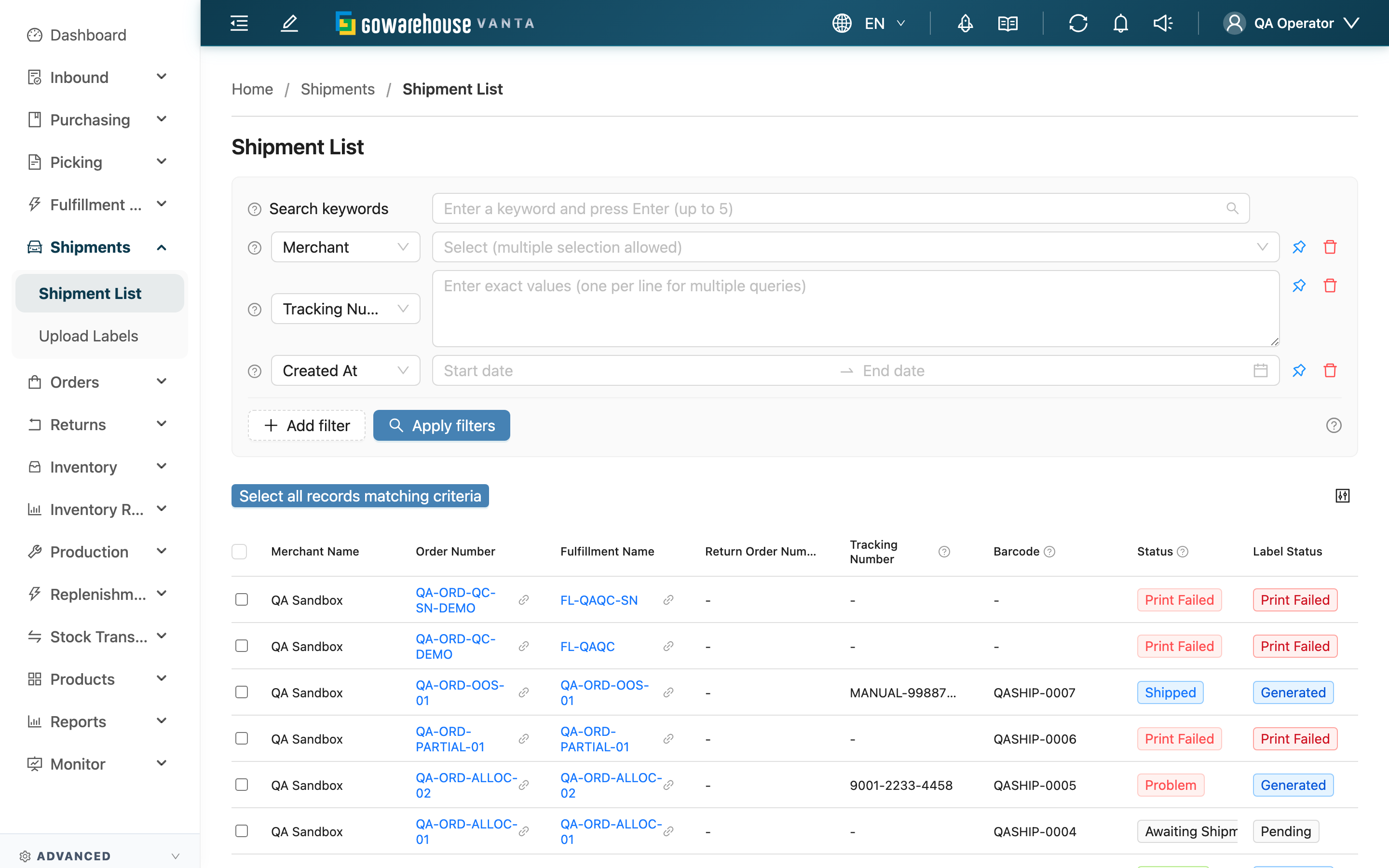This screenshot has height=868, width=1389.
Task: Focus the Search keywords input field
Action: click(840, 208)
